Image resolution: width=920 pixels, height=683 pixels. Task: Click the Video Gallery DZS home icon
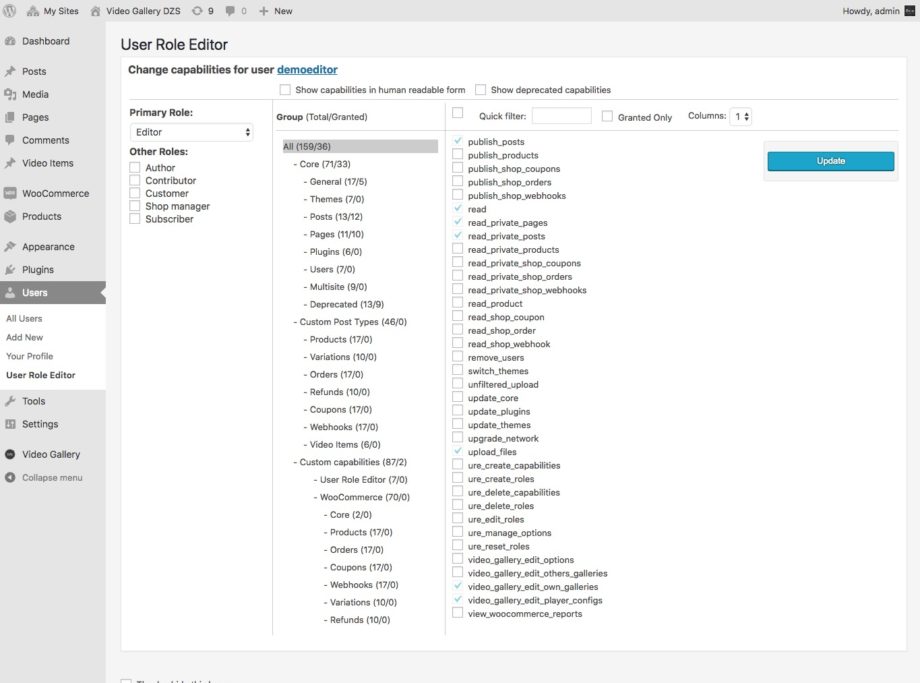coord(95,11)
